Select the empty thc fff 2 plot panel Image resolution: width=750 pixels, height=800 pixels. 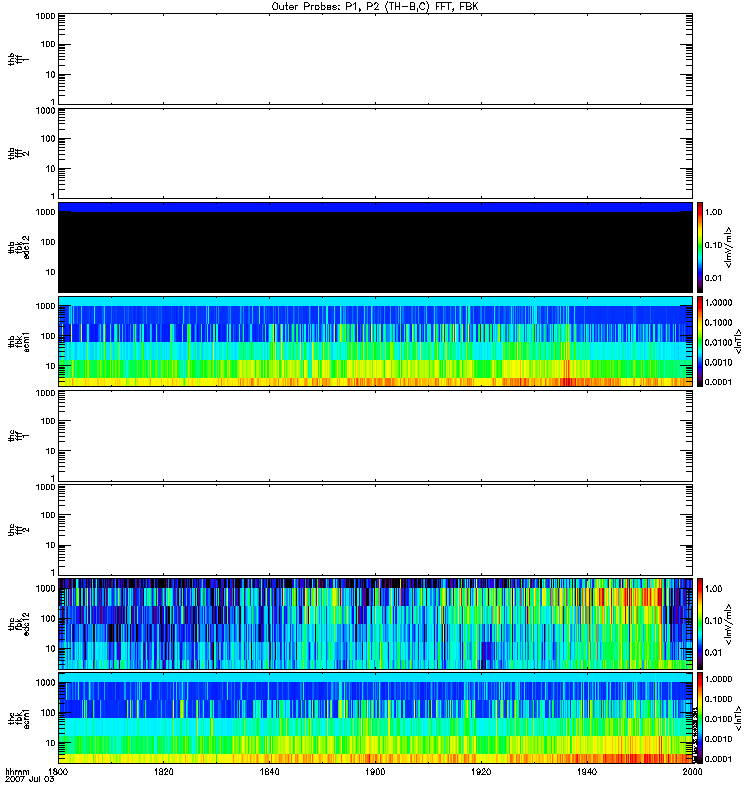(375, 530)
